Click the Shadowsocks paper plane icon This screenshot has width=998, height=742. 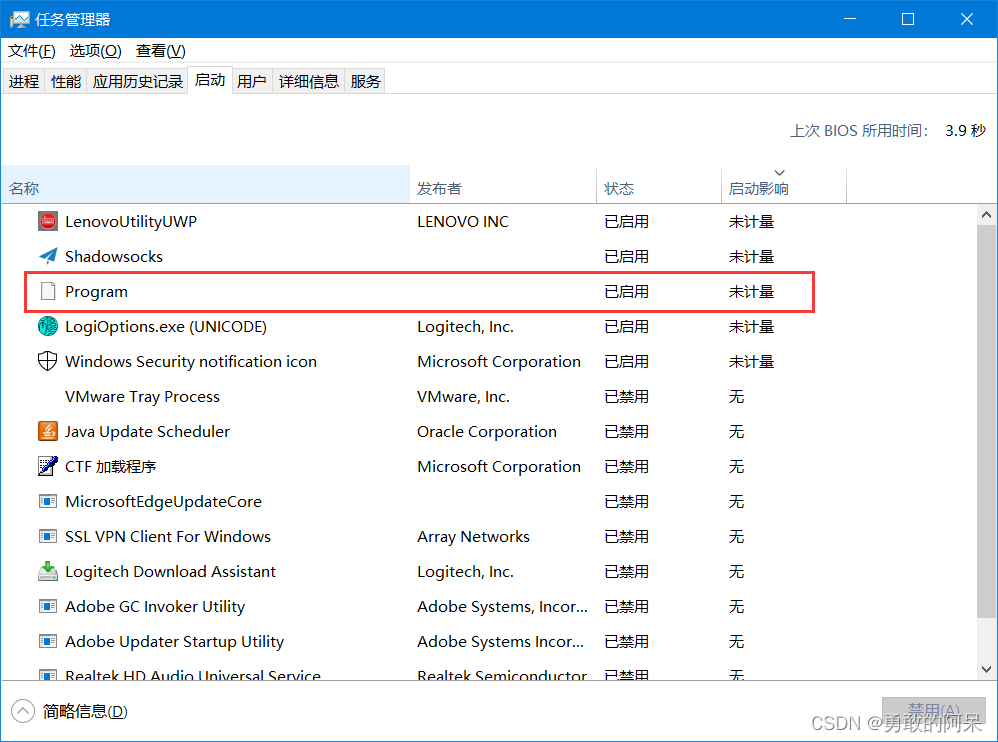48,256
